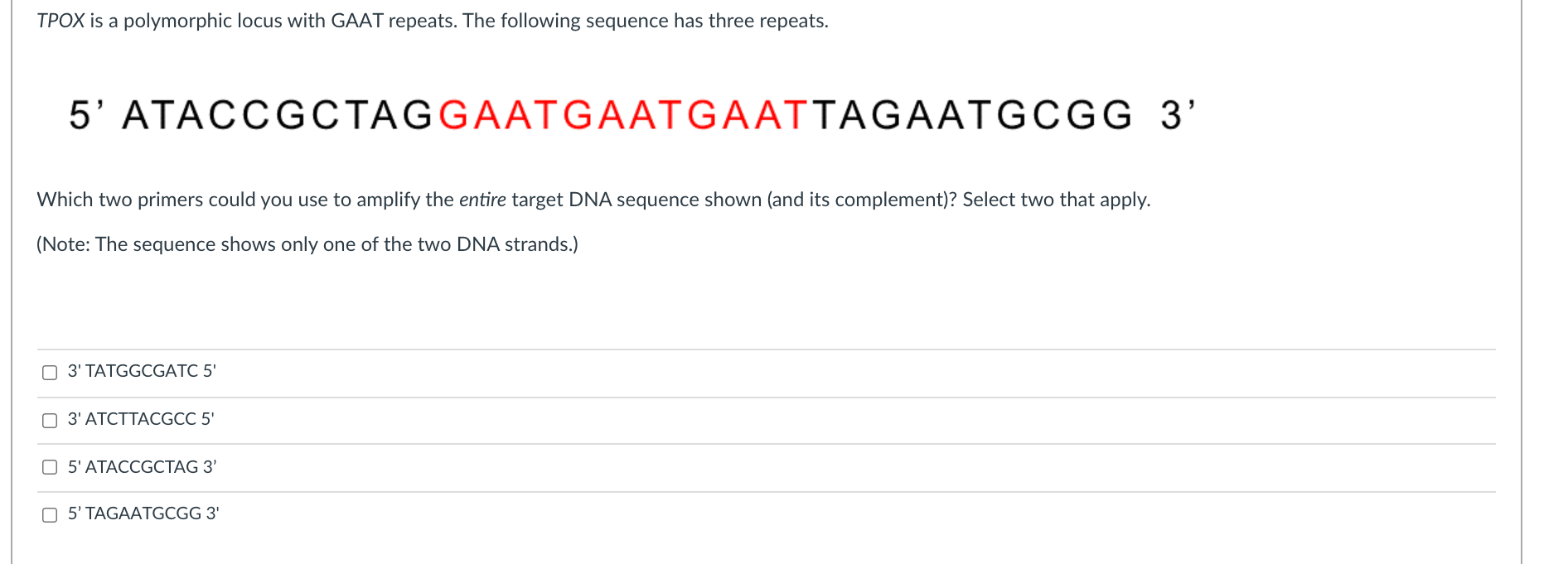The width and height of the screenshot is (1568, 564).
Task: Select the label text 3' TATGGCGATC 5'
Action: click(x=141, y=371)
